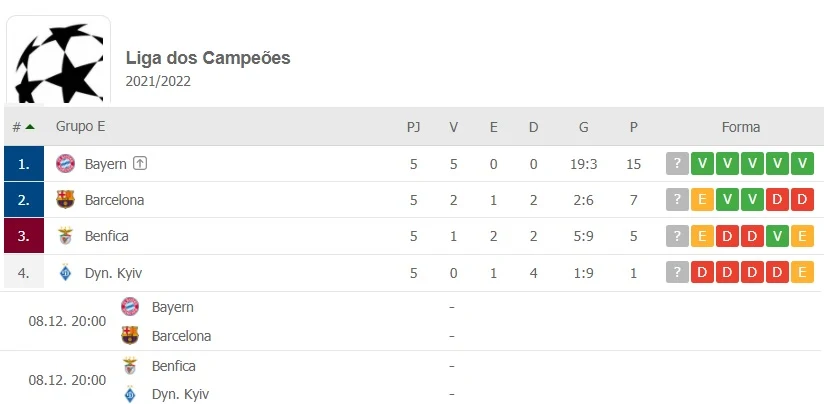The height and width of the screenshot is (404, 824).
Task: Click Benfica crest in standings row
Action: 66,236
